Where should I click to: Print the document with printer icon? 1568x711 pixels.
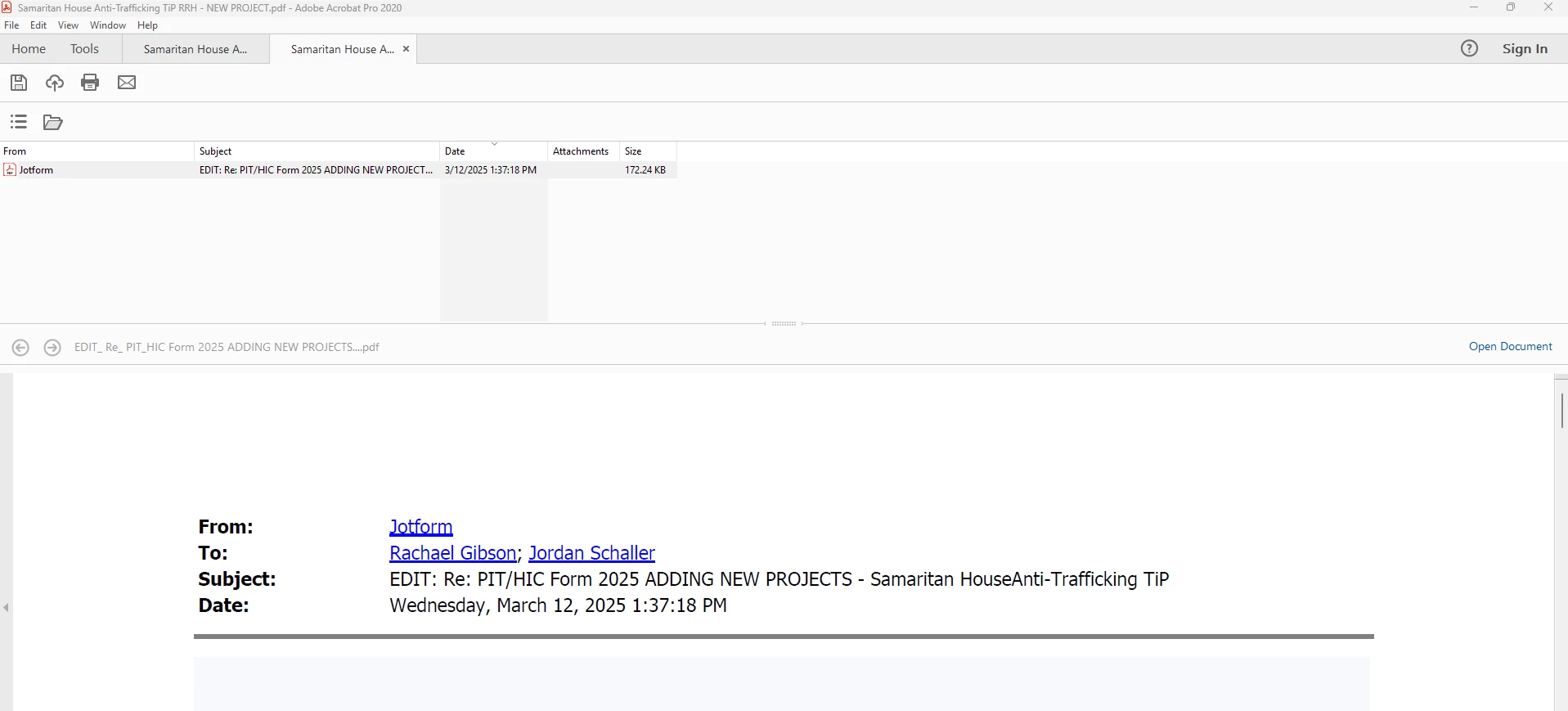[x=90, y=83]
